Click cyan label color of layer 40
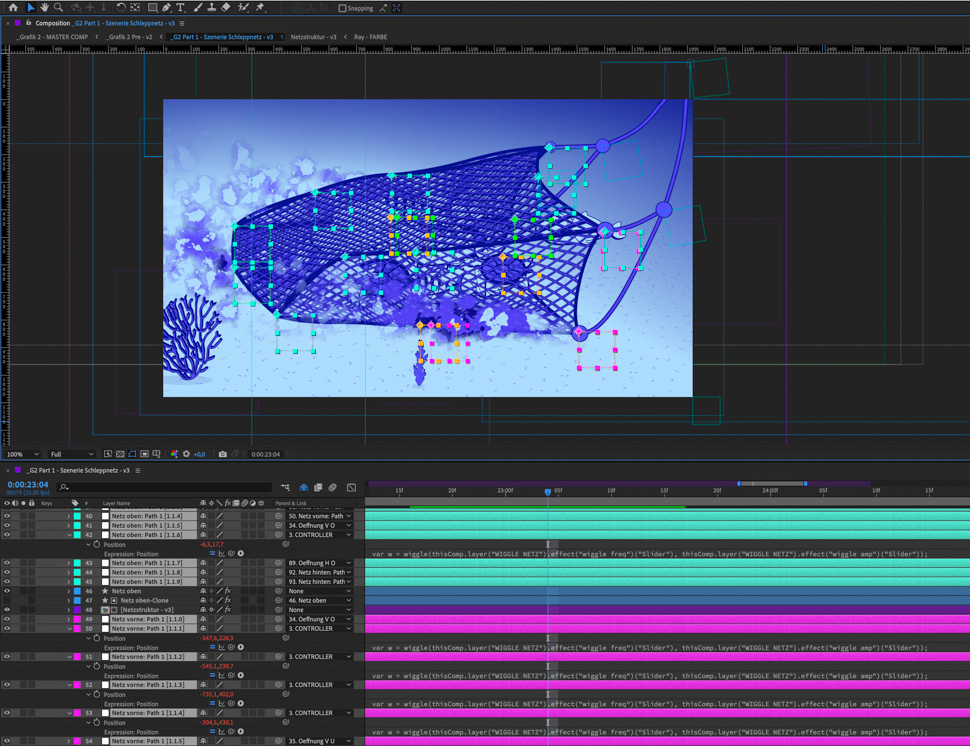Image resolution: width=970 pixels, height=746 pixels. [x=77, y=516]
